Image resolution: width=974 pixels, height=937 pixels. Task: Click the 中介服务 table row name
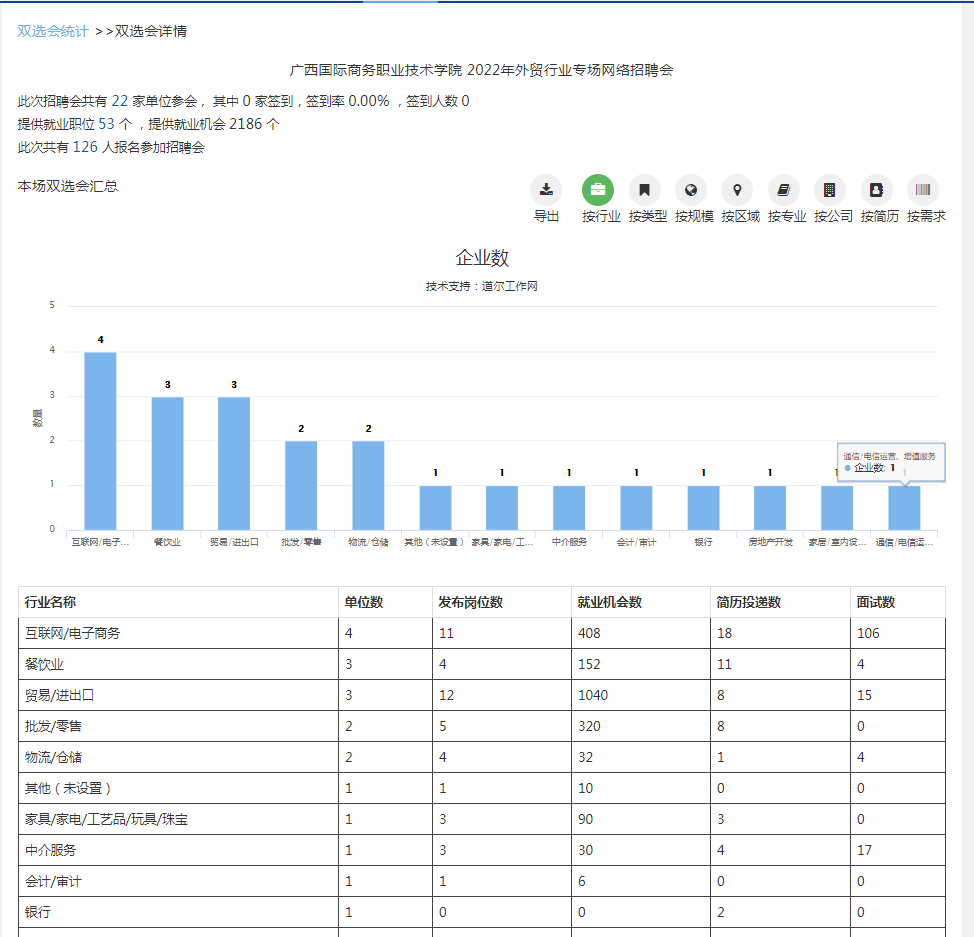(x=51, y=850)
